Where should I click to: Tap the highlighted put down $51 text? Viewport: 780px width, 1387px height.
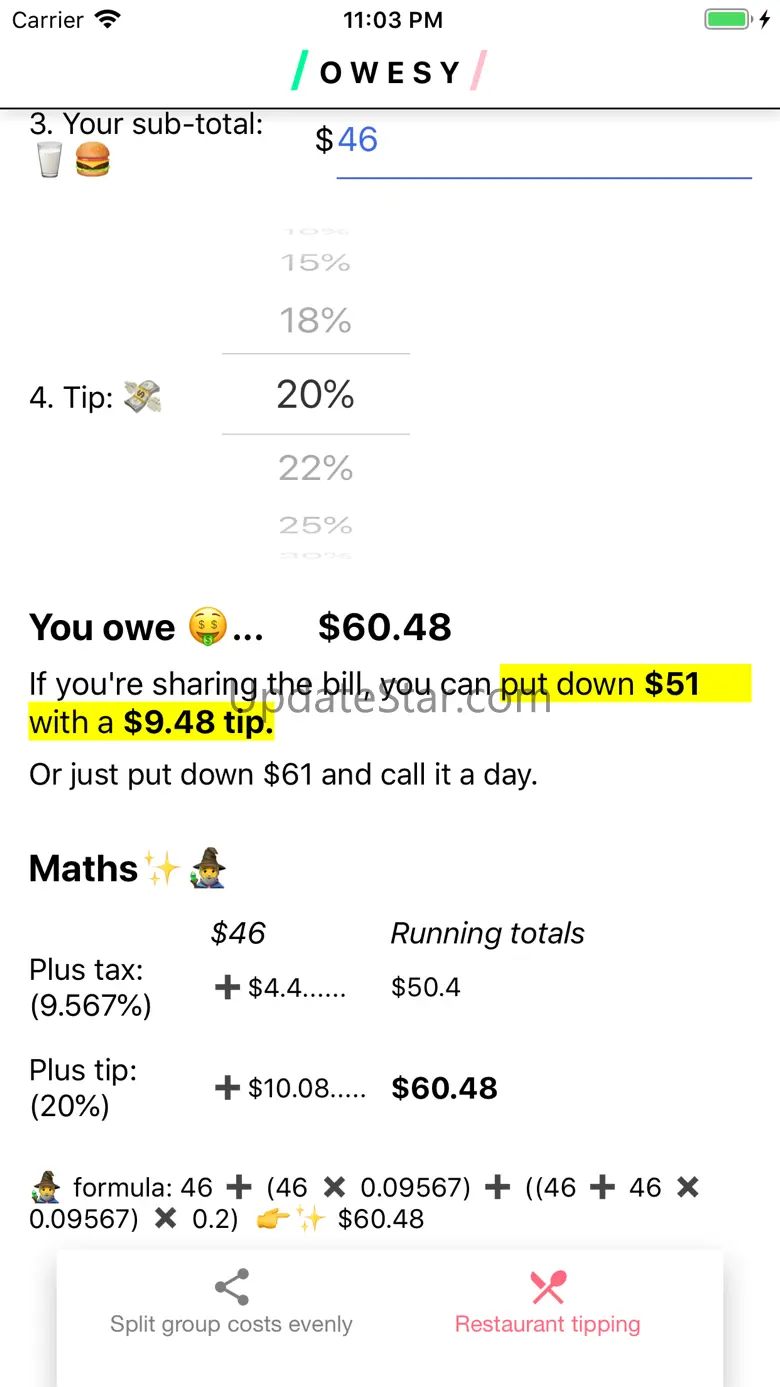[600, 684]
